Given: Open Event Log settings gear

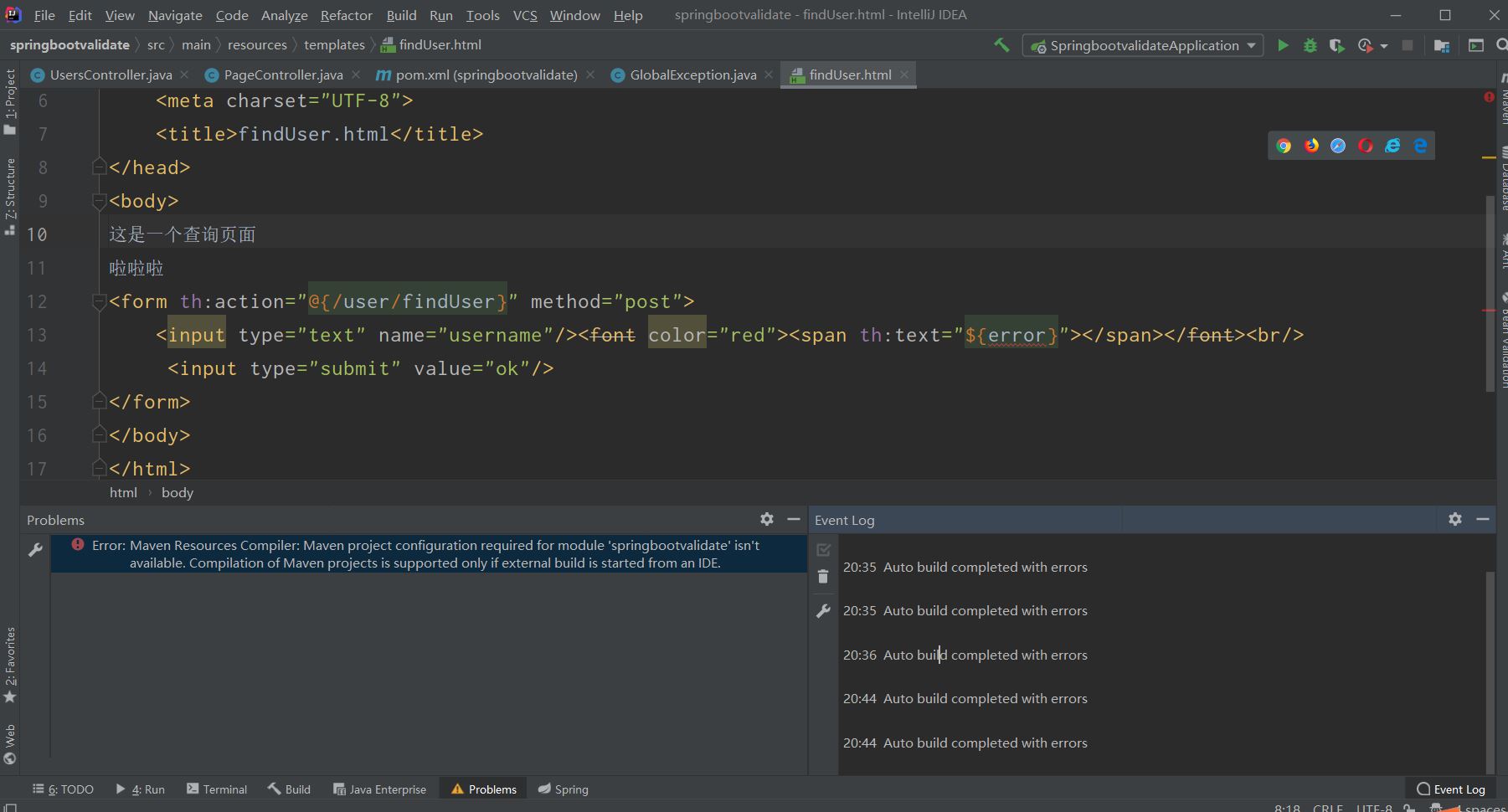Looking at the screenshot, I should click(x=1455, y=519).
